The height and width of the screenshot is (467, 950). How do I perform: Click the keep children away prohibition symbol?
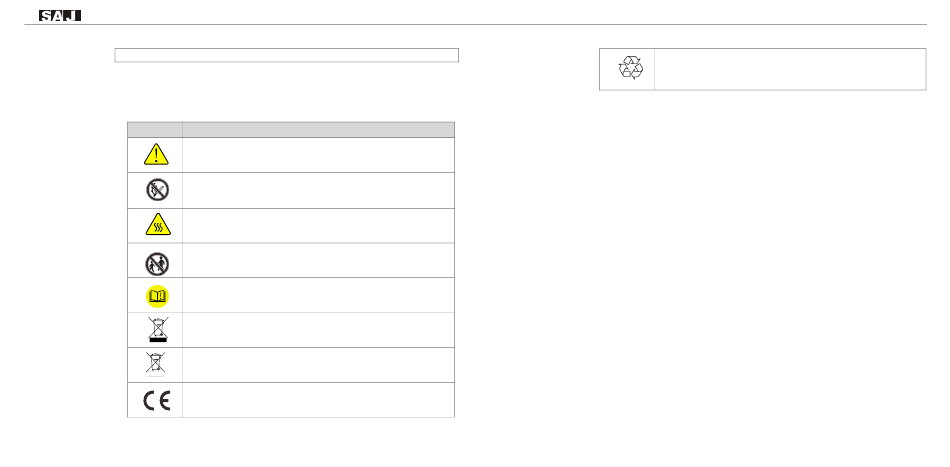(157, 263)
